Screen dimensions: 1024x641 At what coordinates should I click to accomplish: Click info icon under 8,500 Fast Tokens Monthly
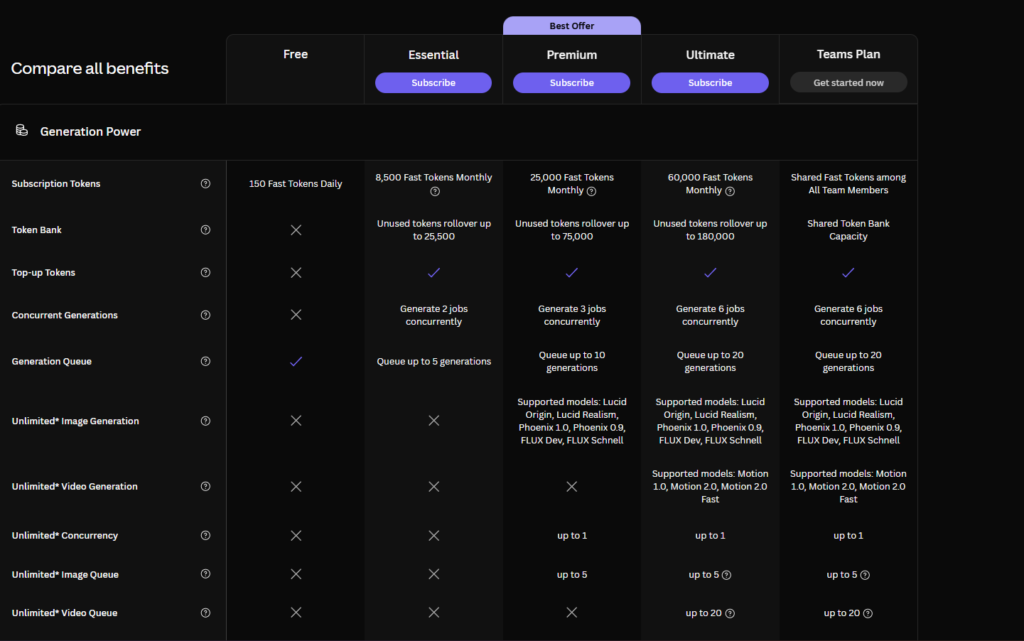pos(435,191)
